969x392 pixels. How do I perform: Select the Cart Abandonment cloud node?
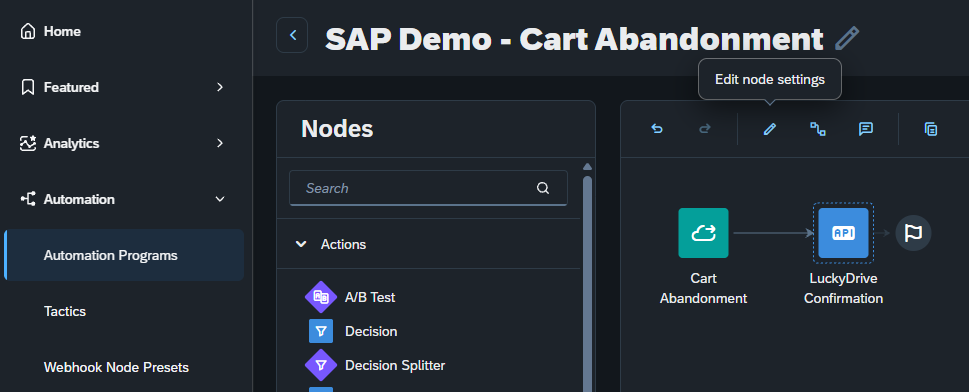click(703, 233)
